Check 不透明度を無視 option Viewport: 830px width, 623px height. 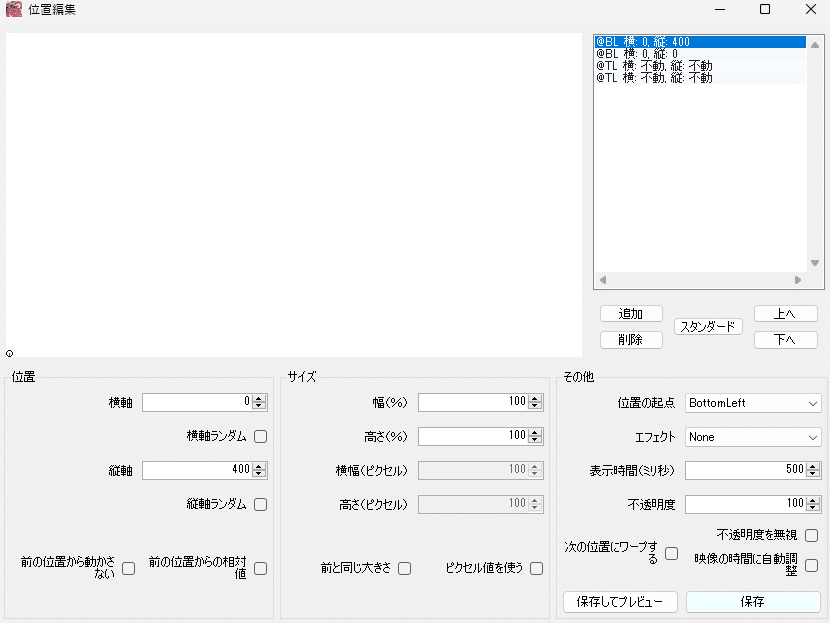811,536
